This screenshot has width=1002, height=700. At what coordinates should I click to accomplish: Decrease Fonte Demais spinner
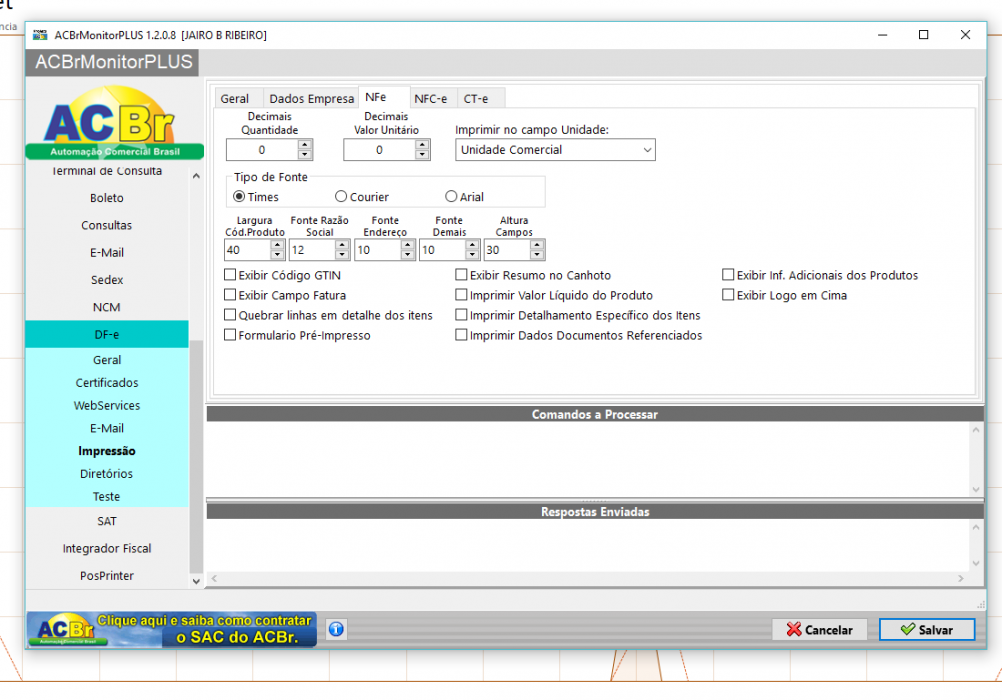tap(472, 254)
